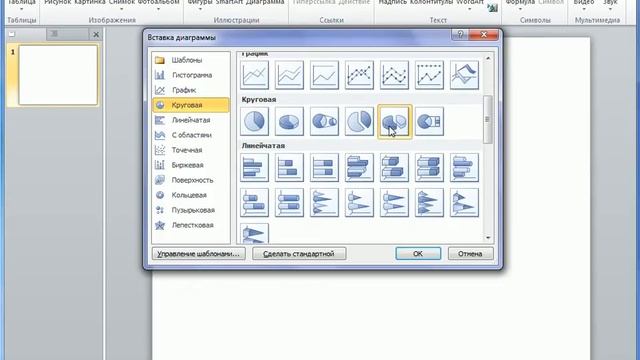Open the Точечная chart category
Screen dimensions: 640x360
(x=191, y=150)
